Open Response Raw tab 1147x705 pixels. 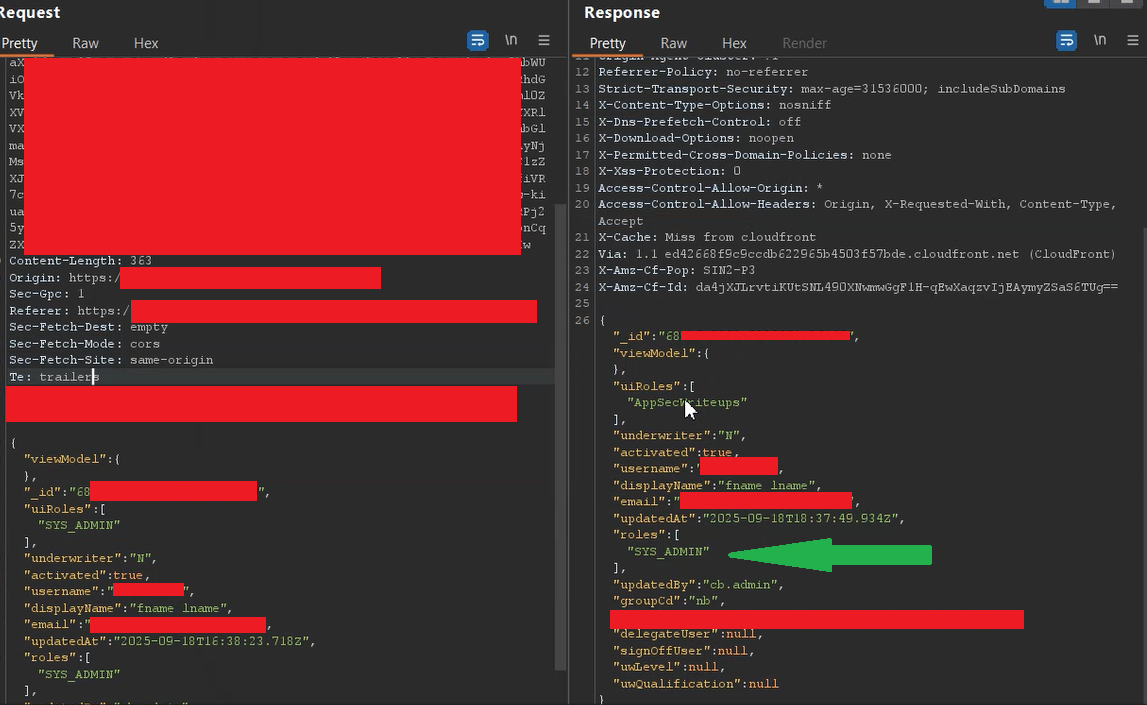coord(673,43)
